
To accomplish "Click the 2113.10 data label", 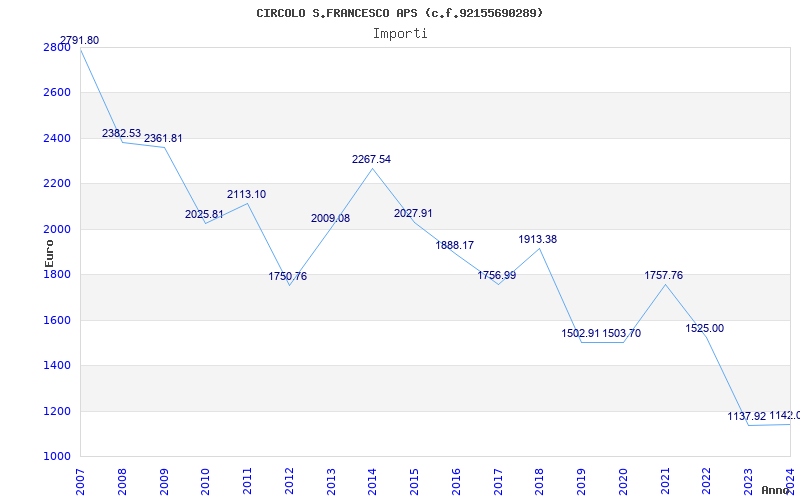I will coord(246,194).
